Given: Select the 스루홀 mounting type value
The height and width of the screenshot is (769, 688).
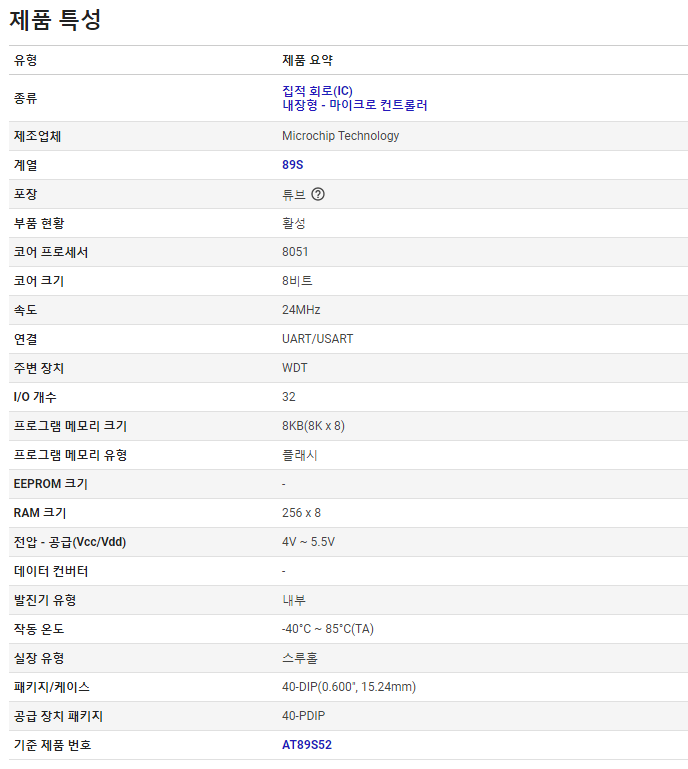Looking at the screenshot, I should click(300, 658).
